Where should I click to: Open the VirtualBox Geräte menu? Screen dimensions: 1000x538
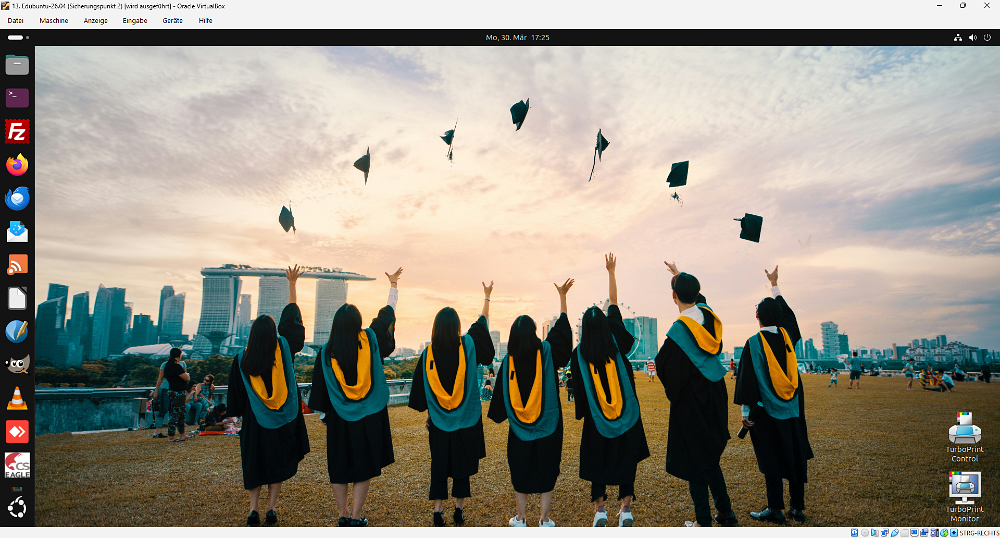point(173,20)
